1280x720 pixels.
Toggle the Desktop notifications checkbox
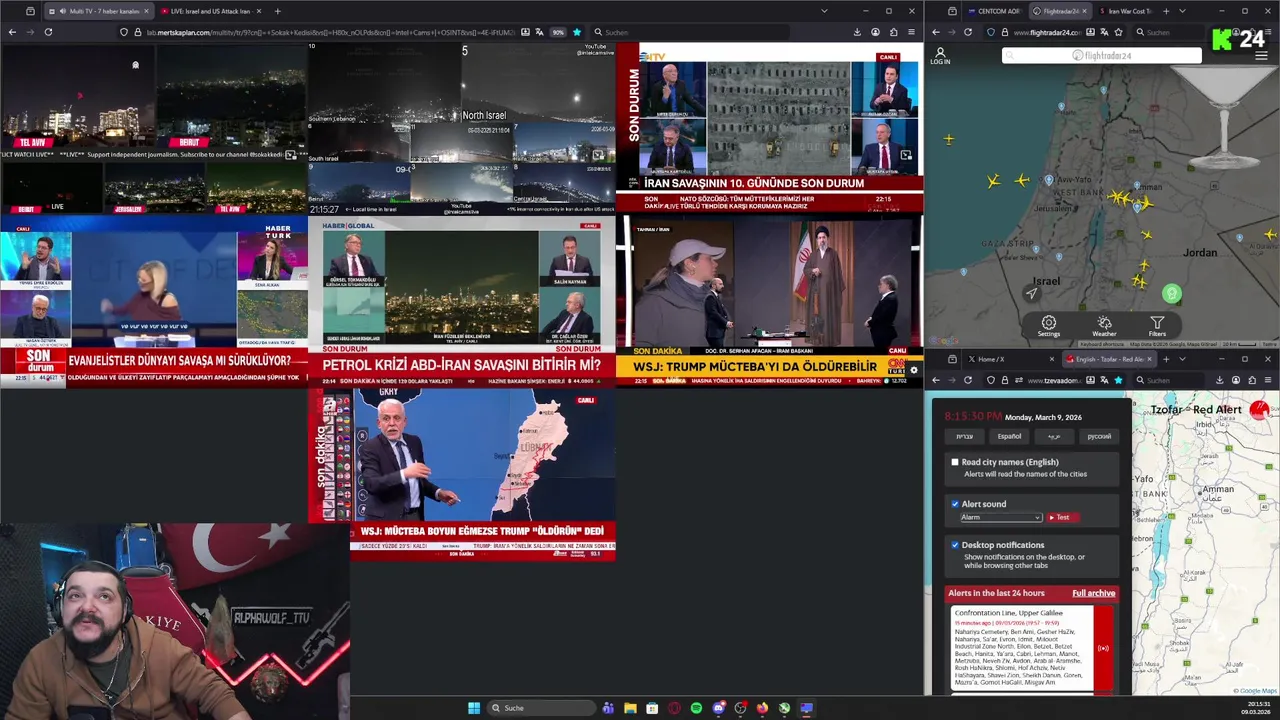[x=955, y=545]
